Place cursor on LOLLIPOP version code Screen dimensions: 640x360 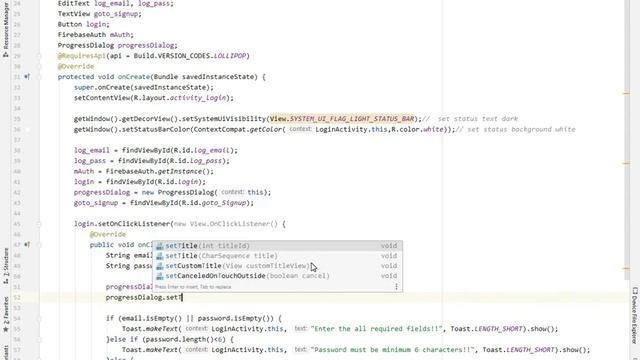(230, 56)
